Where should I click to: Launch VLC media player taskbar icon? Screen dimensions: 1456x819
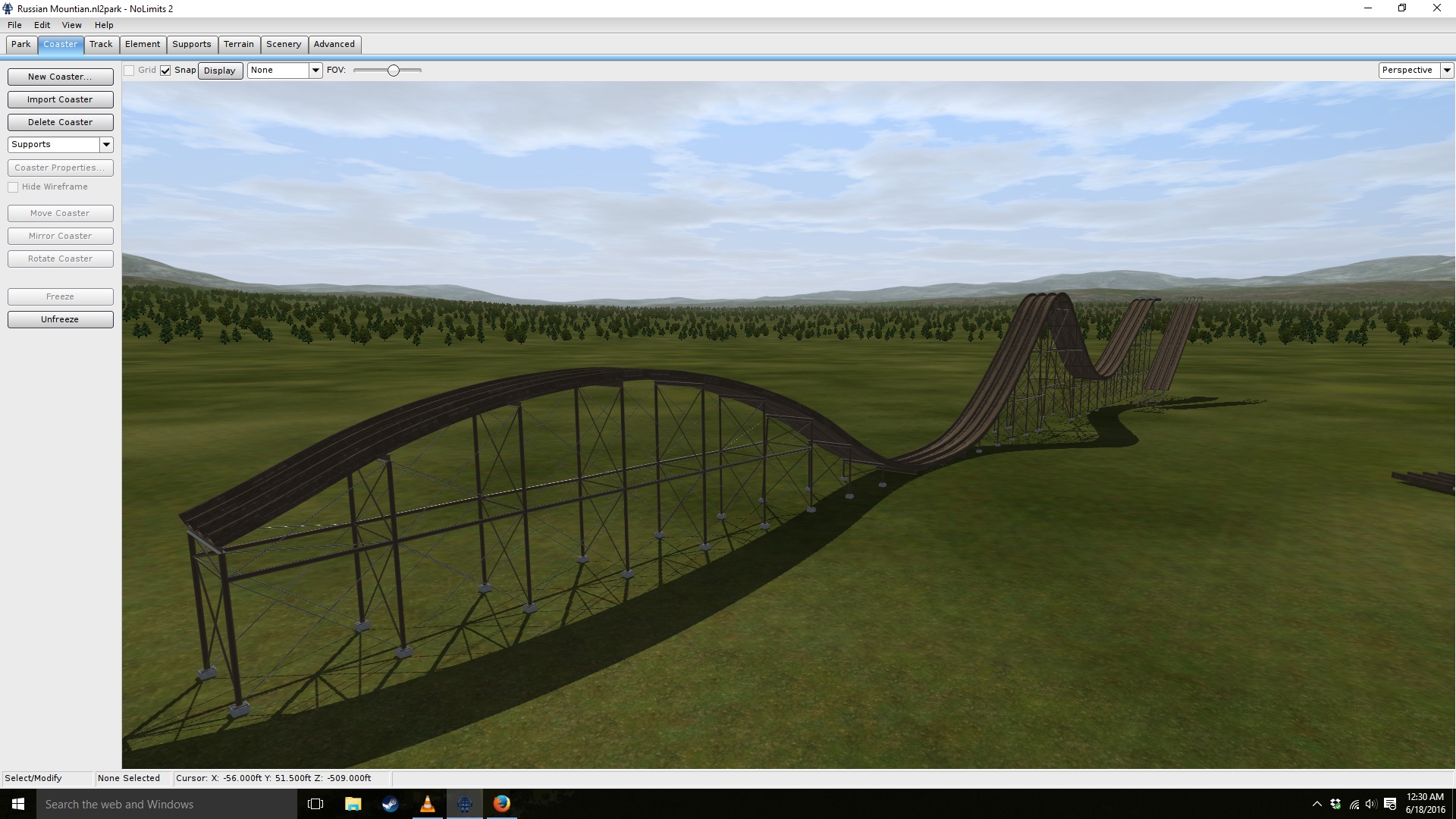point(428,804)
